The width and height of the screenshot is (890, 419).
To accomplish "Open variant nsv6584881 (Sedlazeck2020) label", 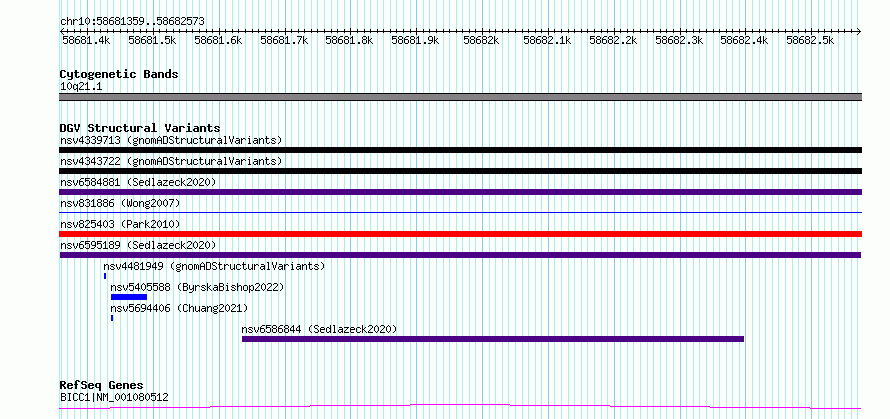I will 138,182.
